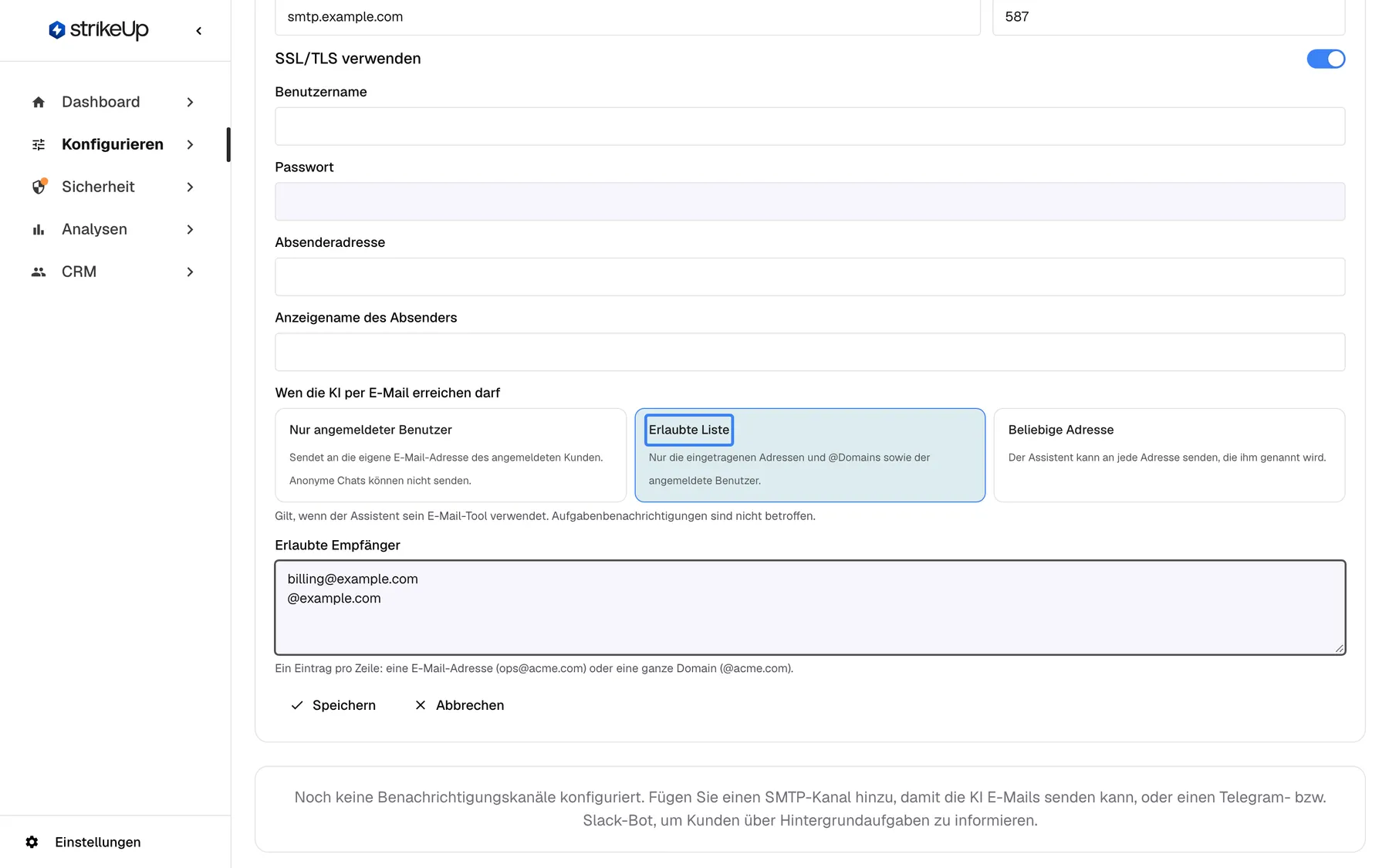Collapse the sidebar with the arrow
Screen dimensions: 1389x868
click(x=199, y=31)
